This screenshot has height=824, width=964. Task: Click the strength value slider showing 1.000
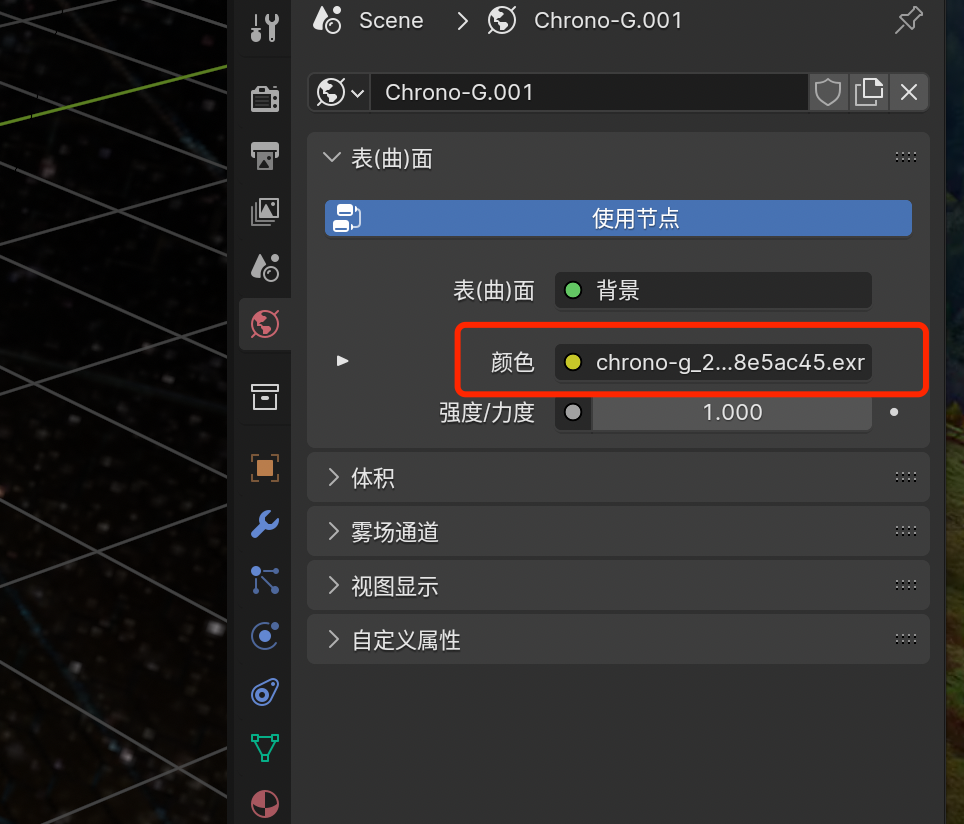731,413
